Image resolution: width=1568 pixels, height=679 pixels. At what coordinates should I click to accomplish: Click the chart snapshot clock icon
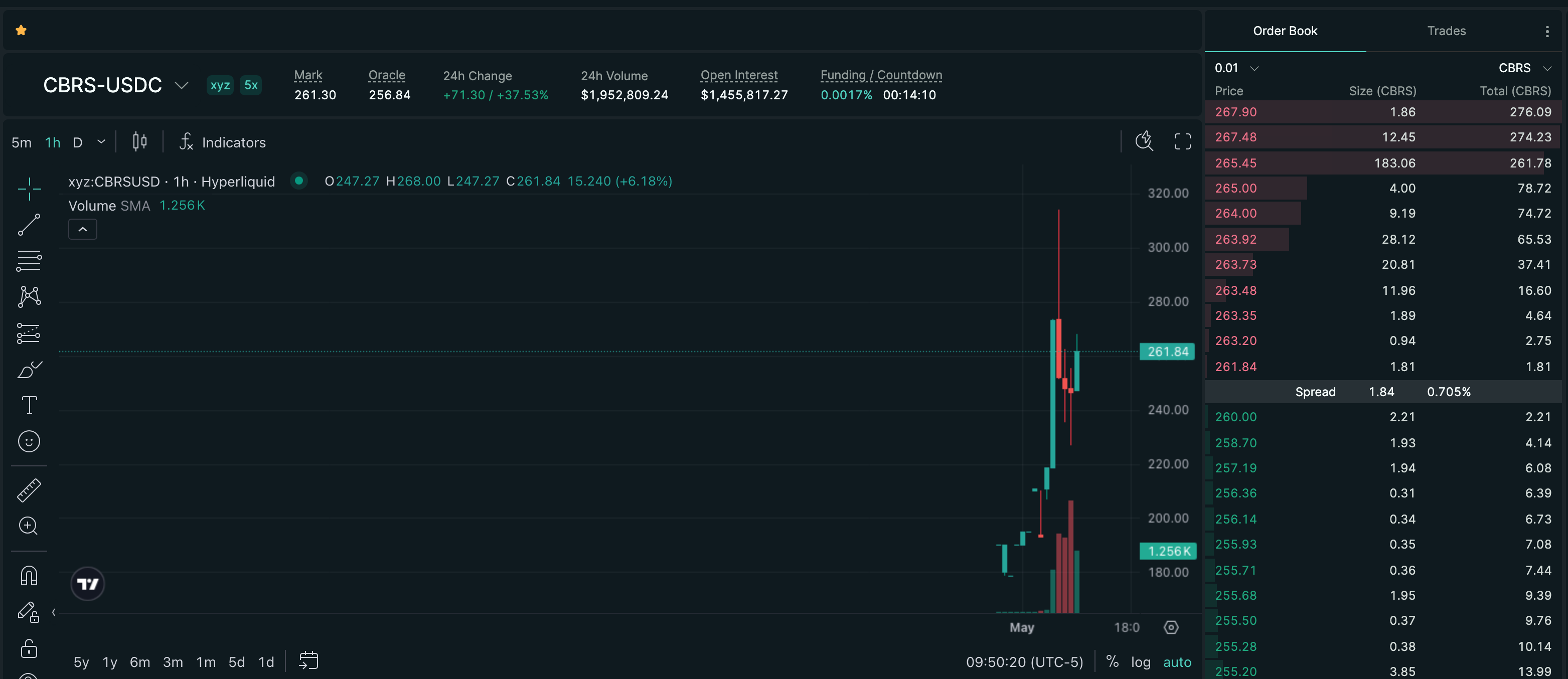tap(1144, 141)
